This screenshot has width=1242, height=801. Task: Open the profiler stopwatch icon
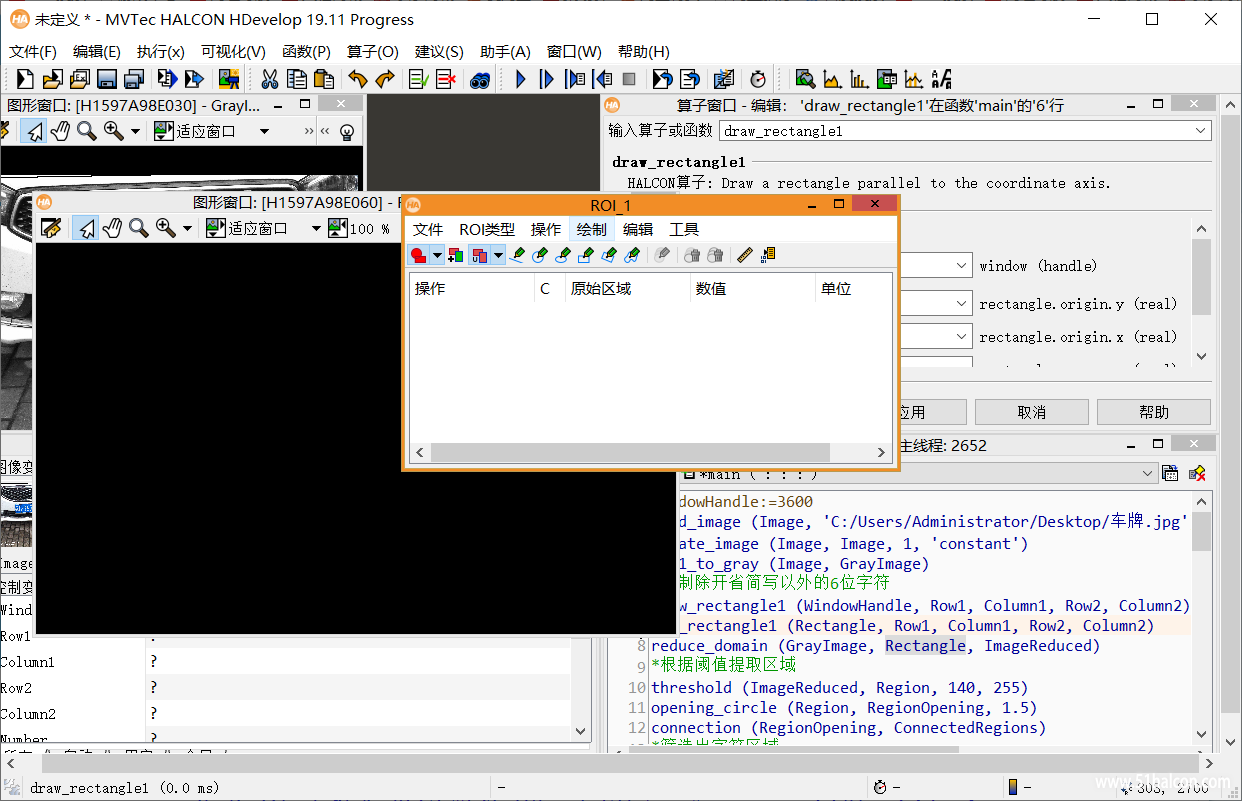click(758, 79)
